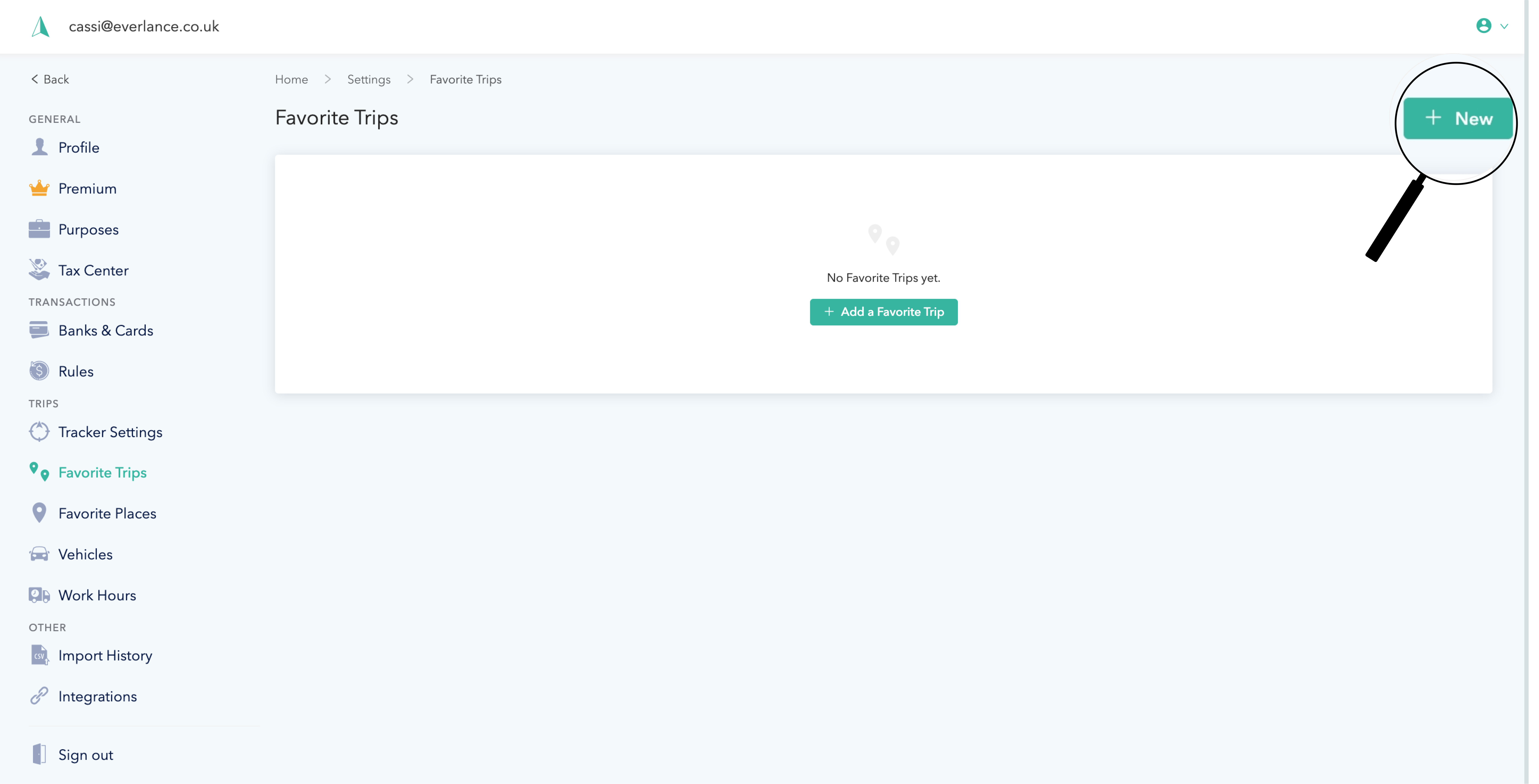The image size is (1539, 784).
Task: Navigate to Favorite Places
Action: (108, 513)
